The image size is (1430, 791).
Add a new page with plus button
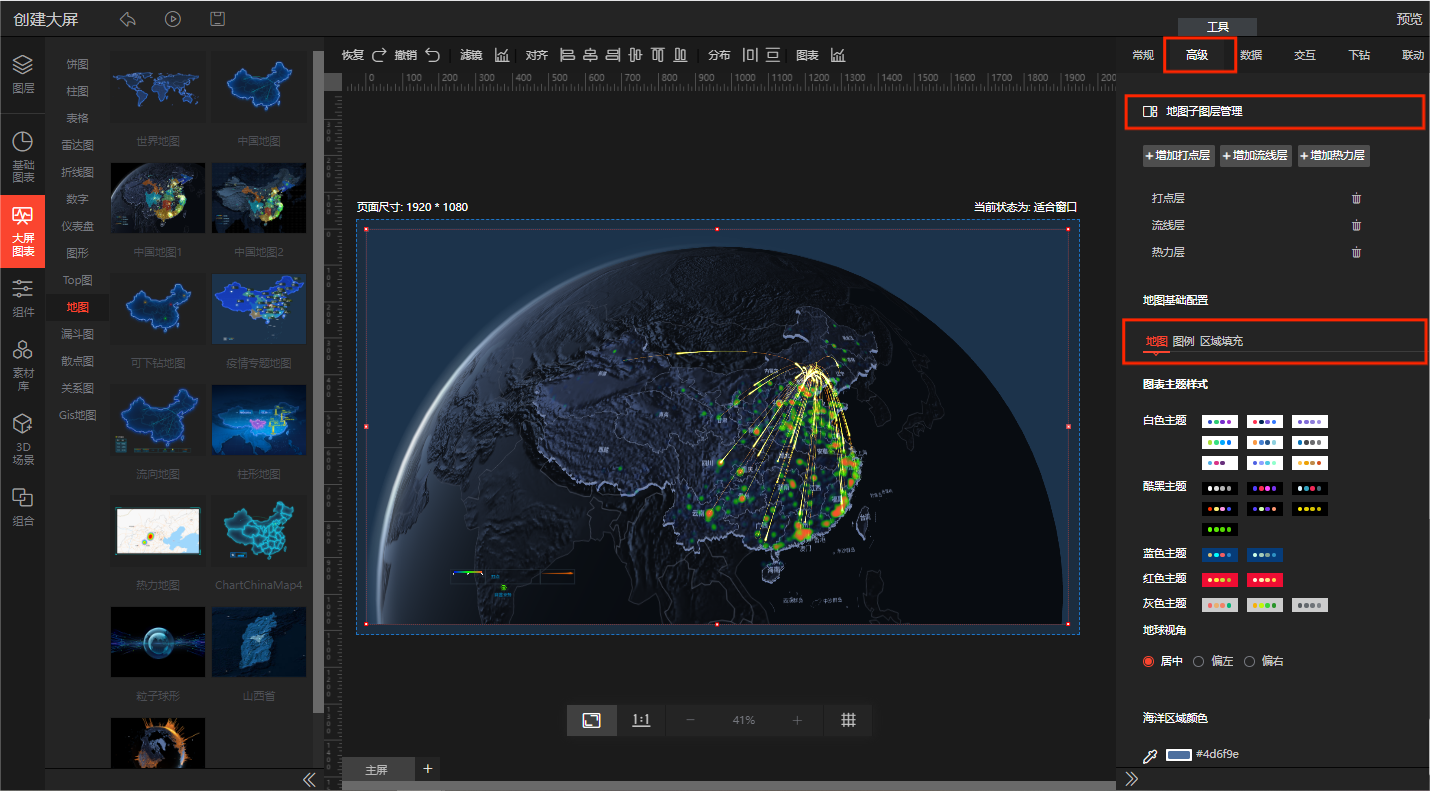click(x=428, y=769)
